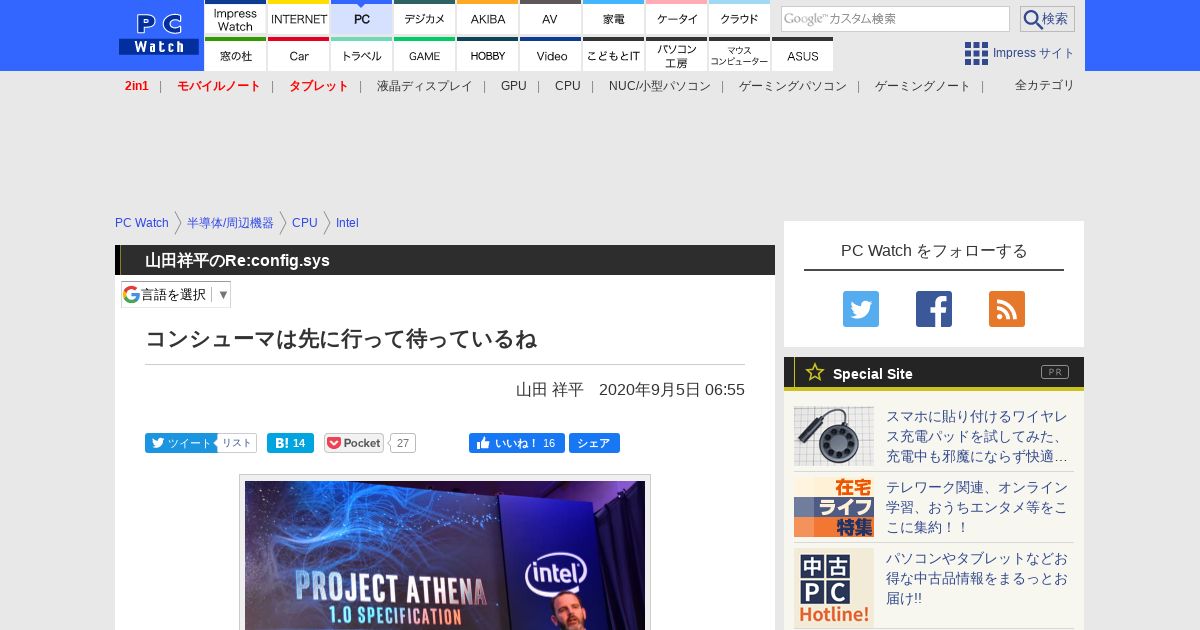Go to the NUC/小型パソコン category

(x=660, y=86)
